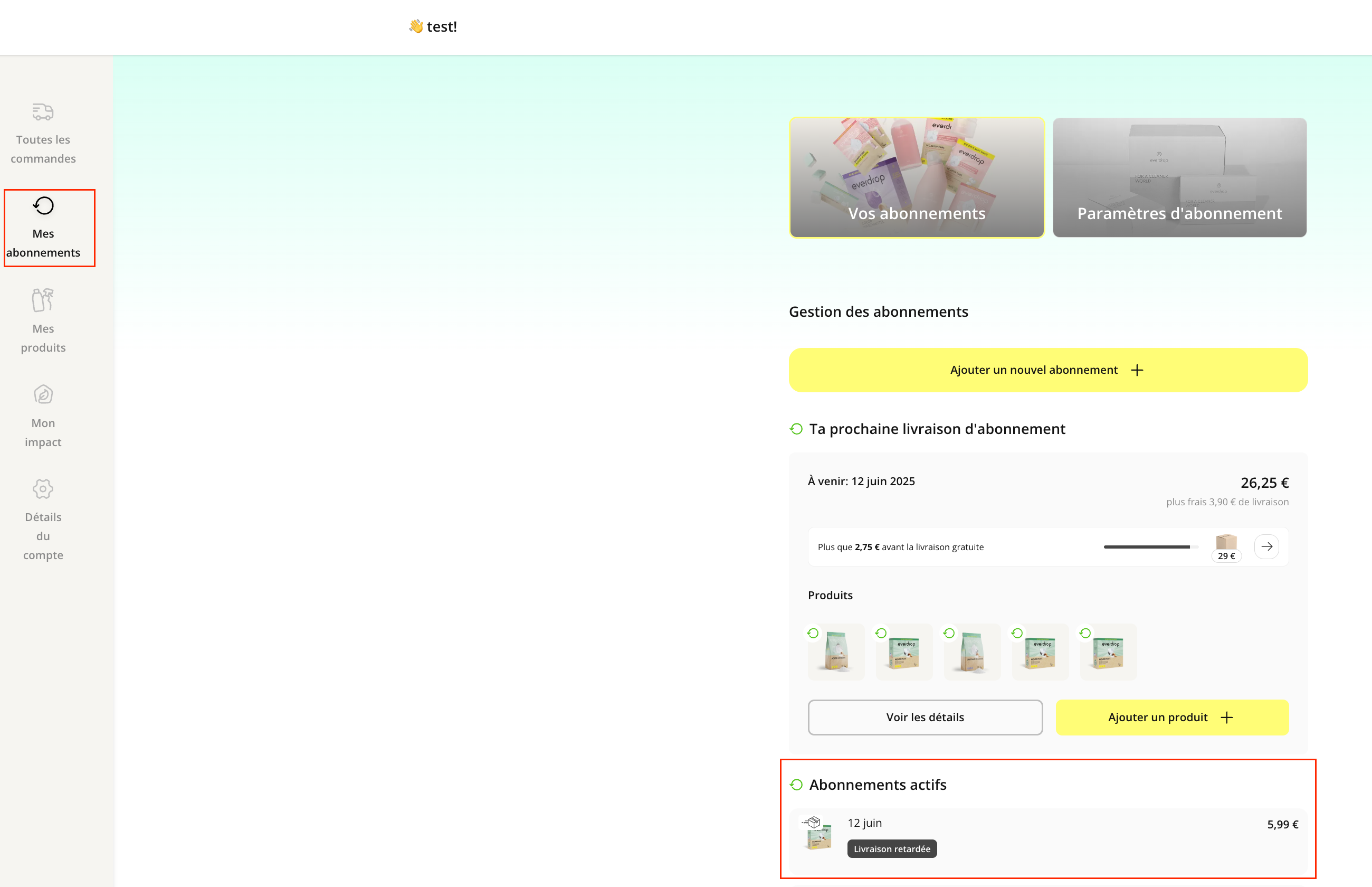This screenshot has height=887, width=1372.
Task: Click the plus icon on Ajouter un produit
Action: tap(1226, 717)
